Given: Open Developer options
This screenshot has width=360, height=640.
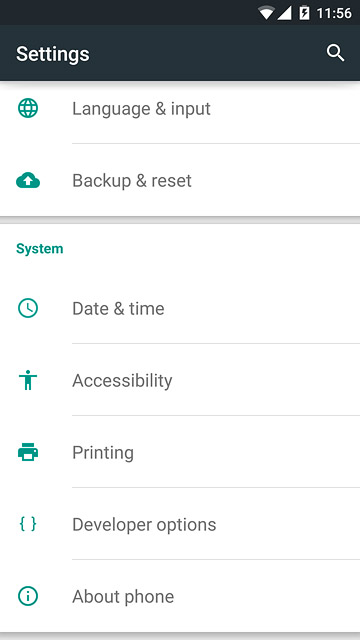Looking at the screenshot, I should tap(180, 524).
